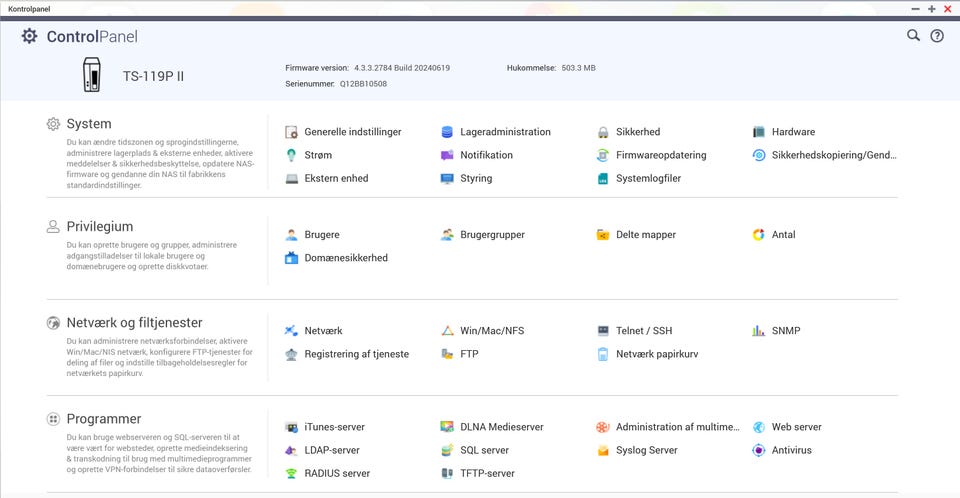Select the Privilegium section heading

pyautogui.click(x=99, y=227)
